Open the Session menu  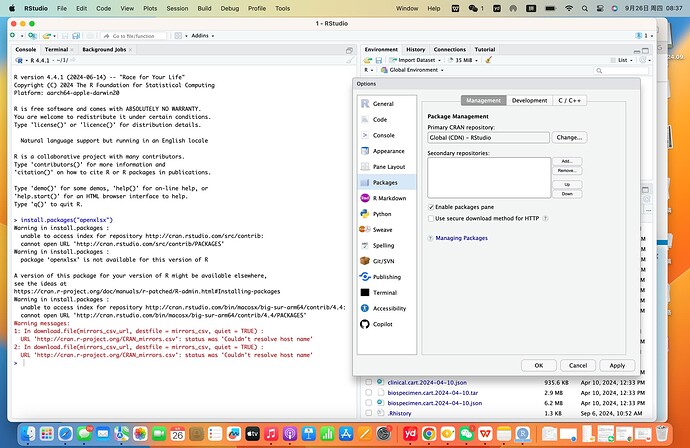coord(177,8)
